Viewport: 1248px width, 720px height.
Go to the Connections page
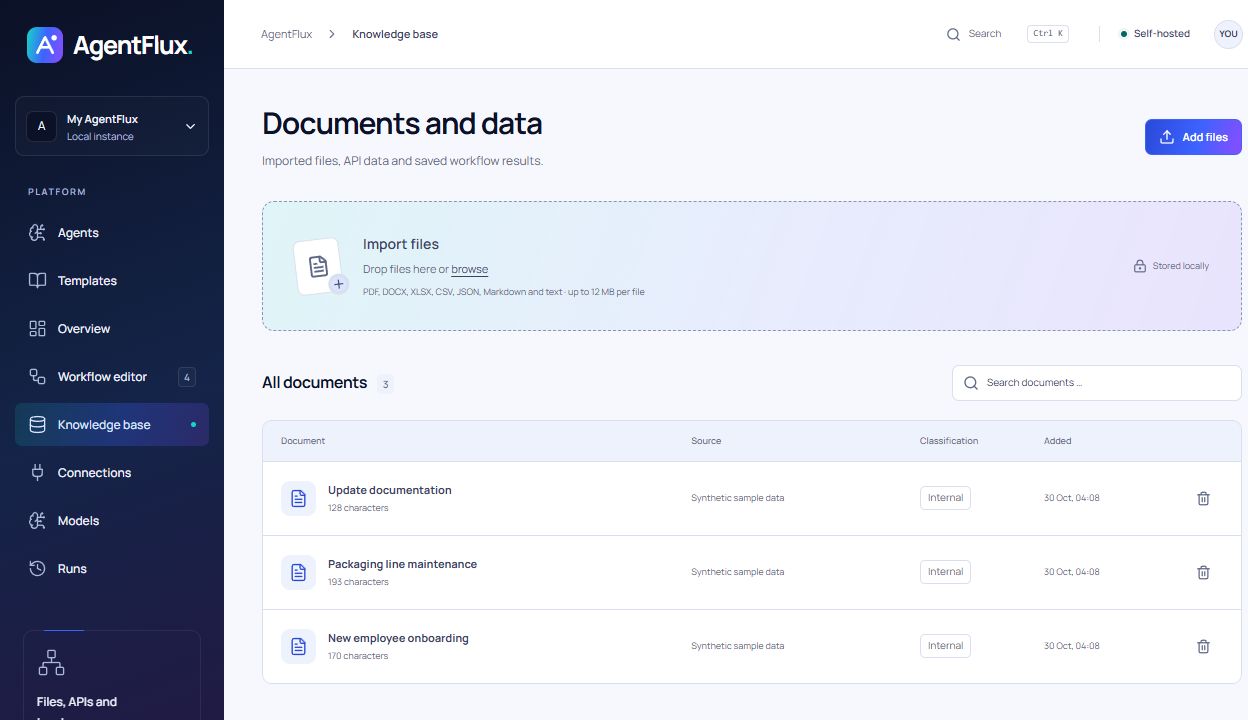click(112, 473)
